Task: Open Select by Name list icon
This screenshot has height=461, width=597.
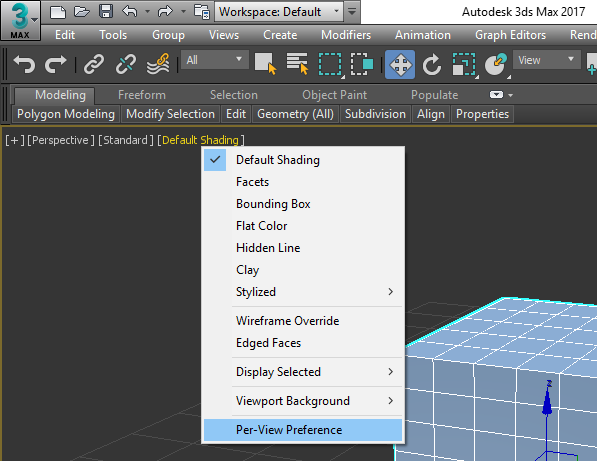Action: click(297, 64)
